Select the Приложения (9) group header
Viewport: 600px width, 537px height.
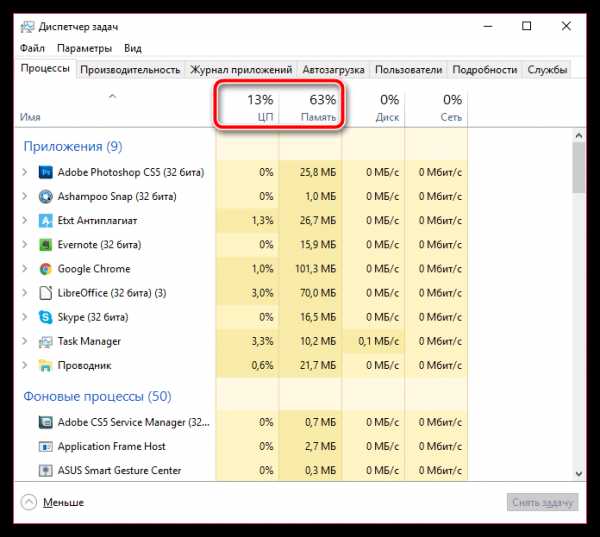[73, 146]
